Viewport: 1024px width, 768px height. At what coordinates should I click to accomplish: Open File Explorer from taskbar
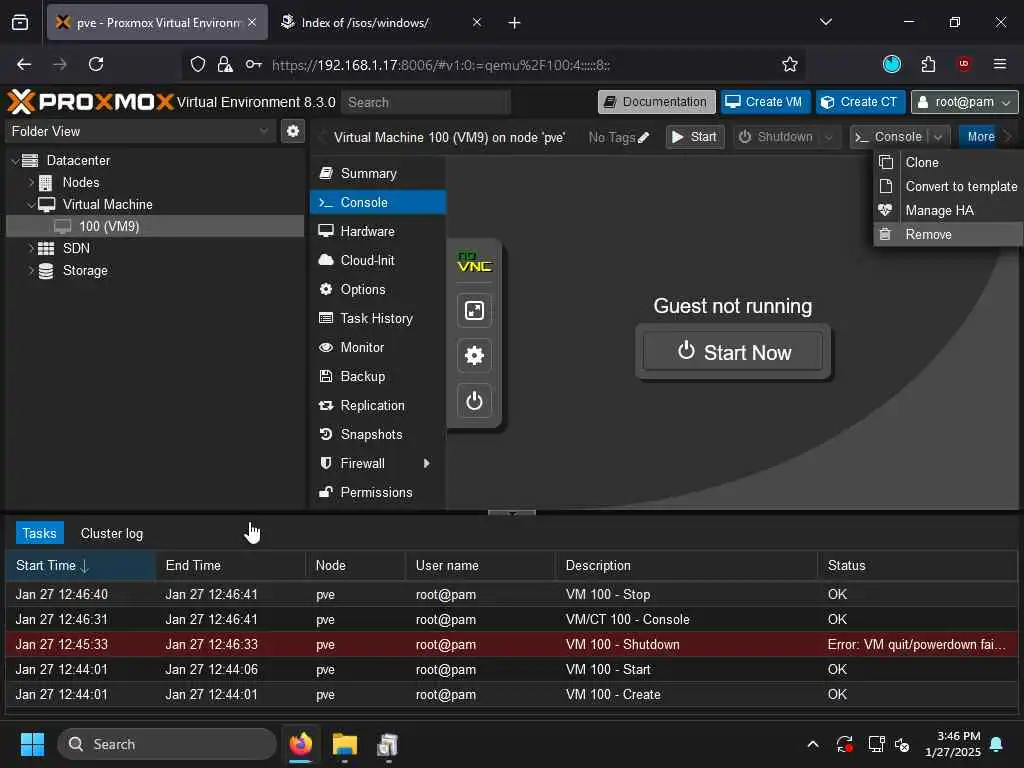click(344, 744)
